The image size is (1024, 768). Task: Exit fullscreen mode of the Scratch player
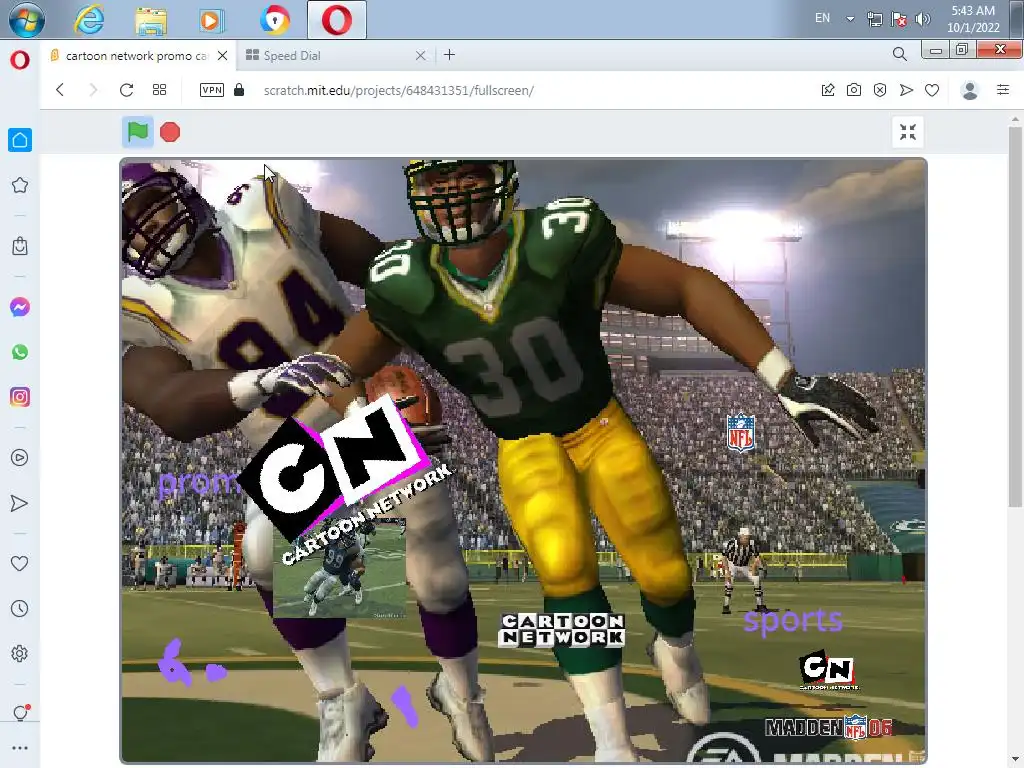908,132
